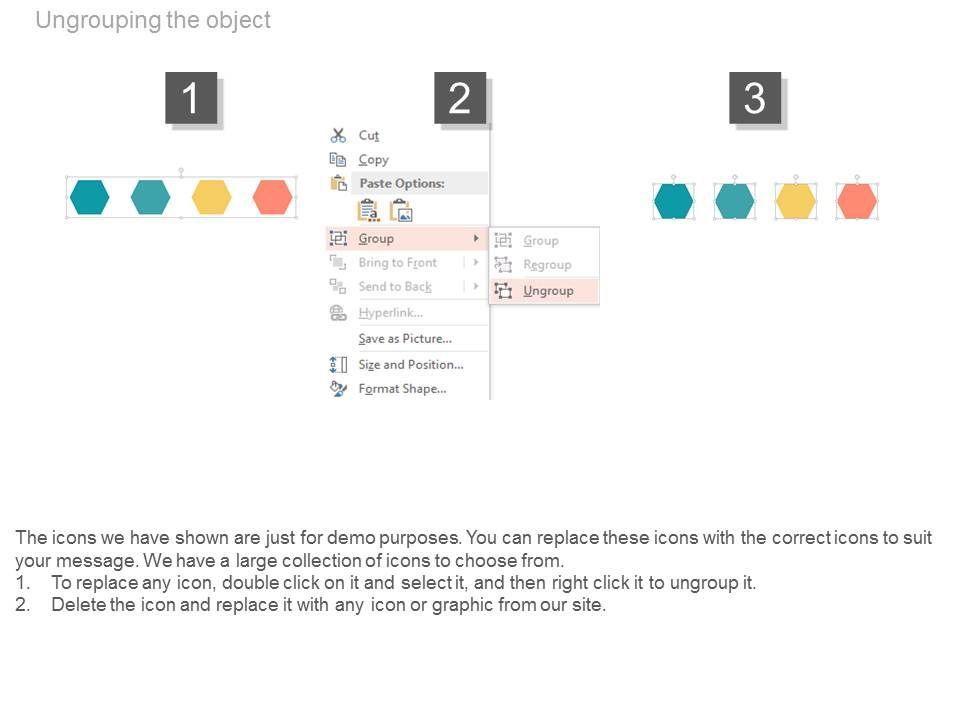Choose the Keep Source Formatting paste icon

point(368,210)
